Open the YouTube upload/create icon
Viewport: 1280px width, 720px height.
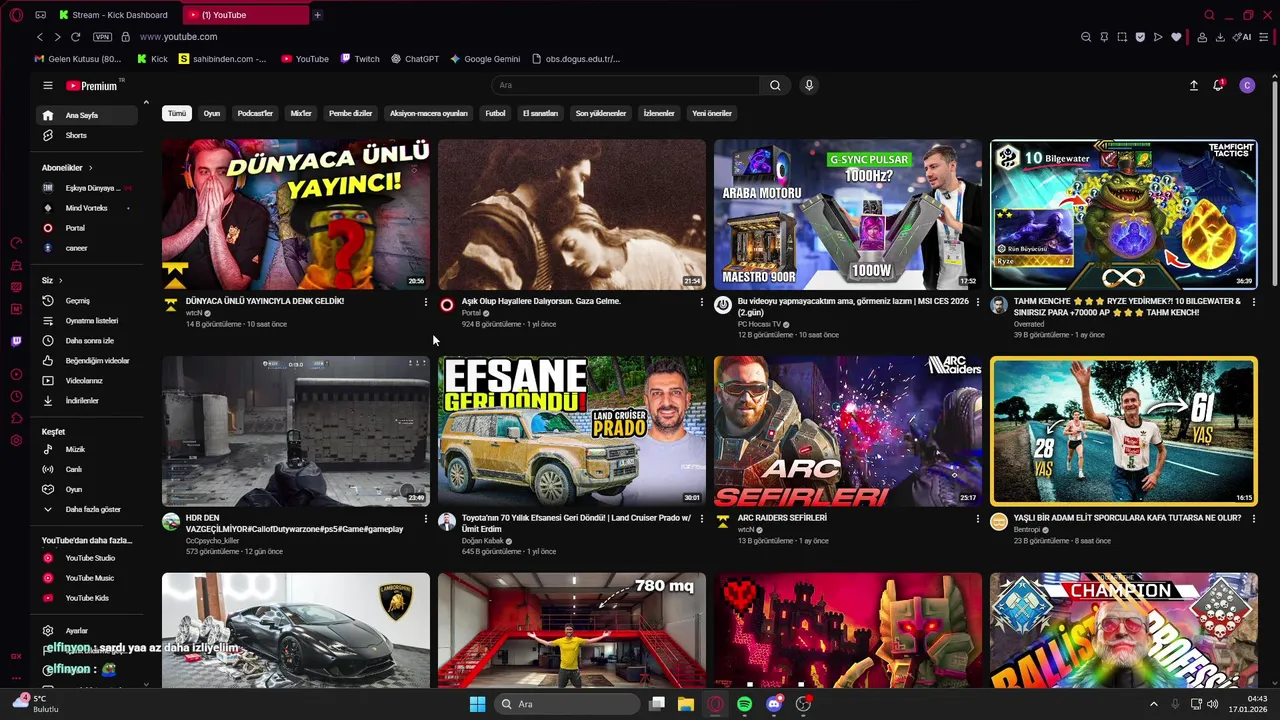(1193, 86)
